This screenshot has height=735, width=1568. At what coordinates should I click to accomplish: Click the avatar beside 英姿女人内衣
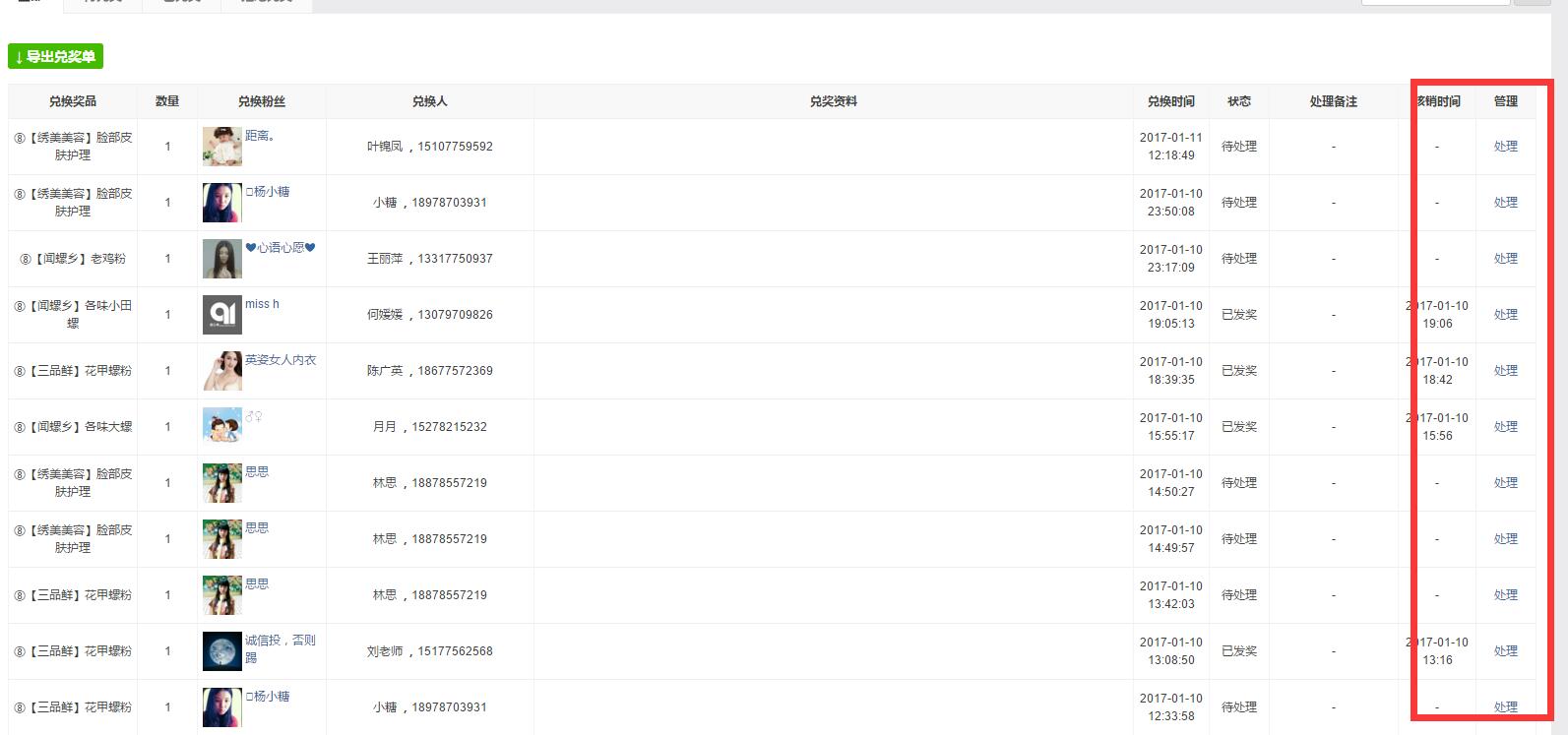pyautogui.click(x=221, y=371)
